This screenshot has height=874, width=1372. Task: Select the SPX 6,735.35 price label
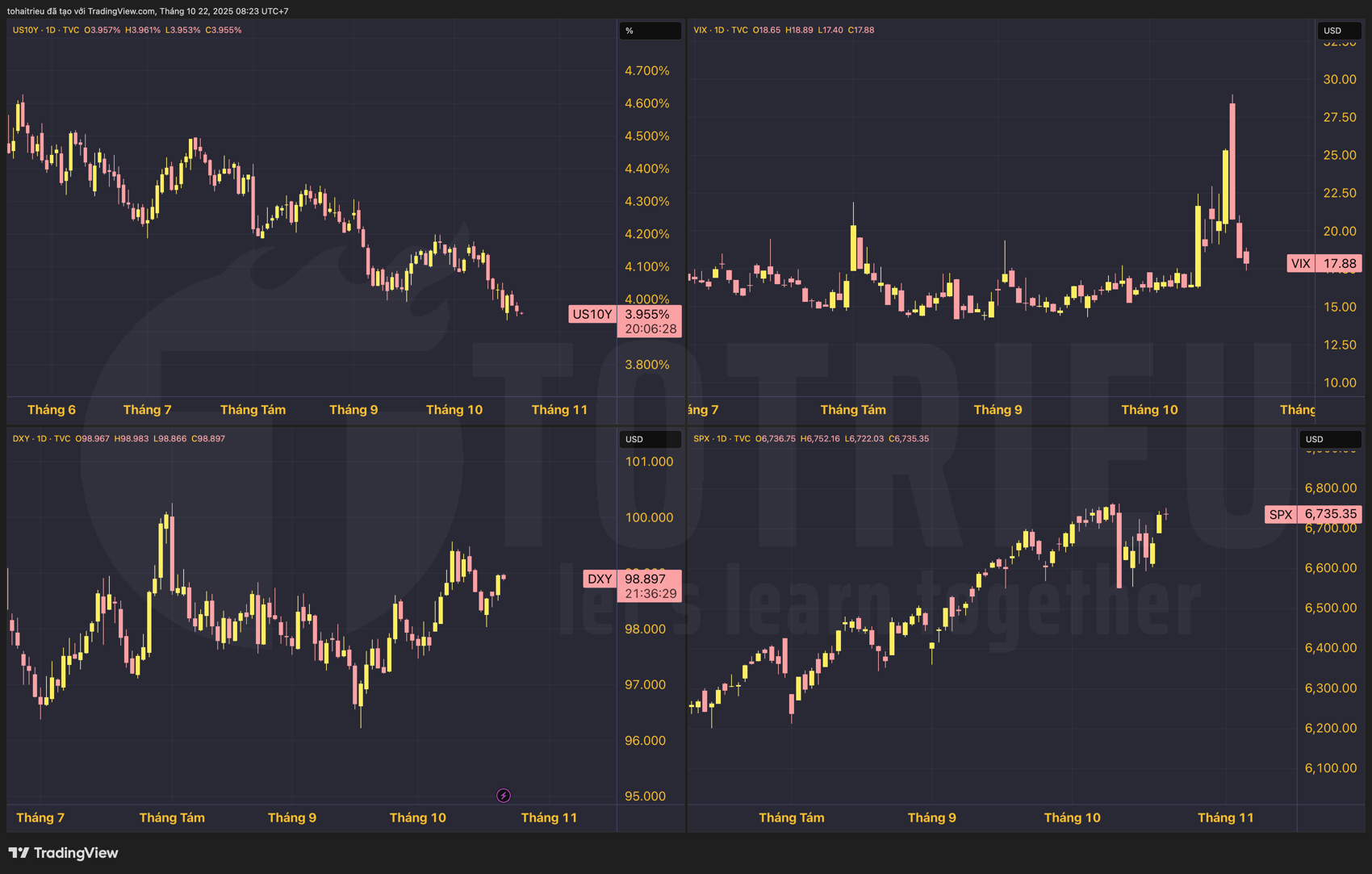pyautogui.click(x=1330, y=514)
